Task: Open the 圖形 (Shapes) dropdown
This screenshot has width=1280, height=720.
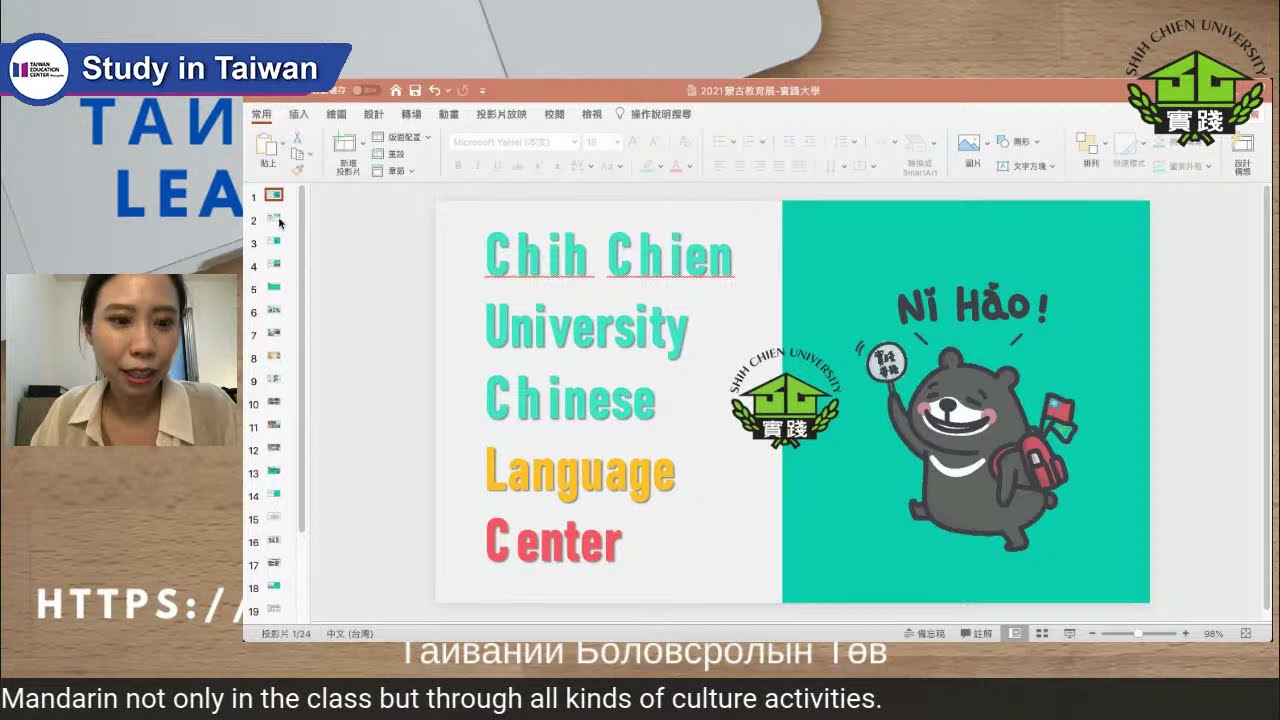Action: coord(1018,142)
